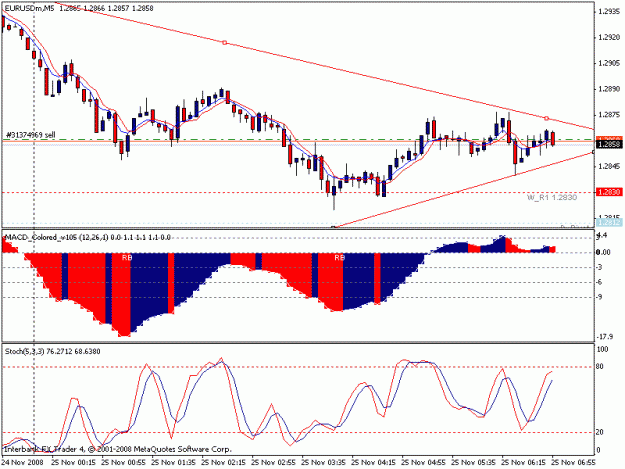Viewport: 625px width, 469px height.
Task: Click the 1.2890 price axis value
Action: (x=609, y=89)
